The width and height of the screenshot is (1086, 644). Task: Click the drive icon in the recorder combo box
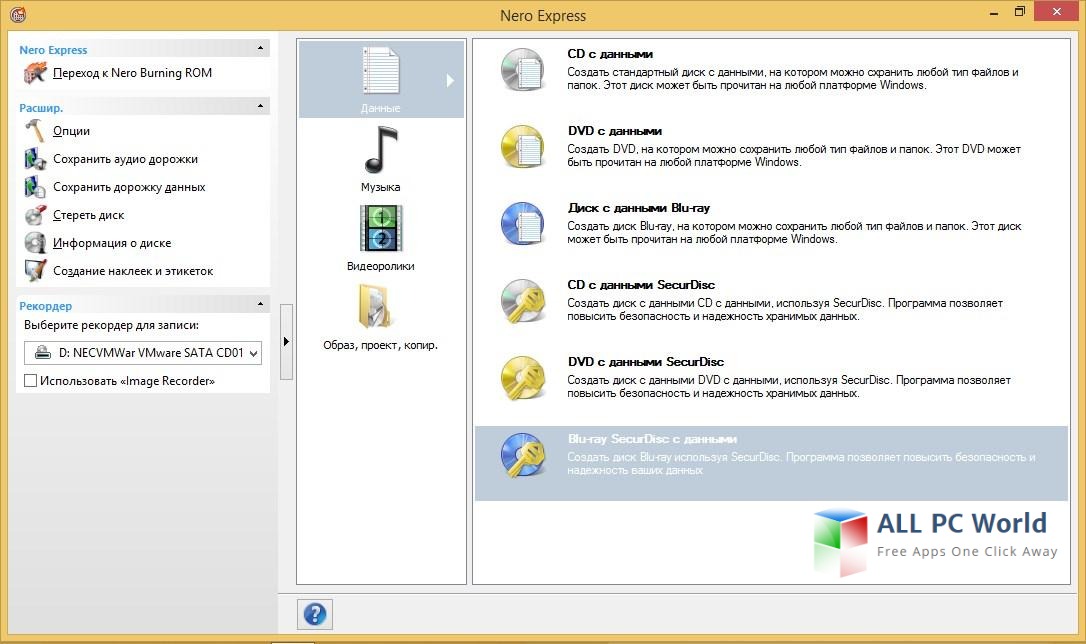tap(43, 352)
